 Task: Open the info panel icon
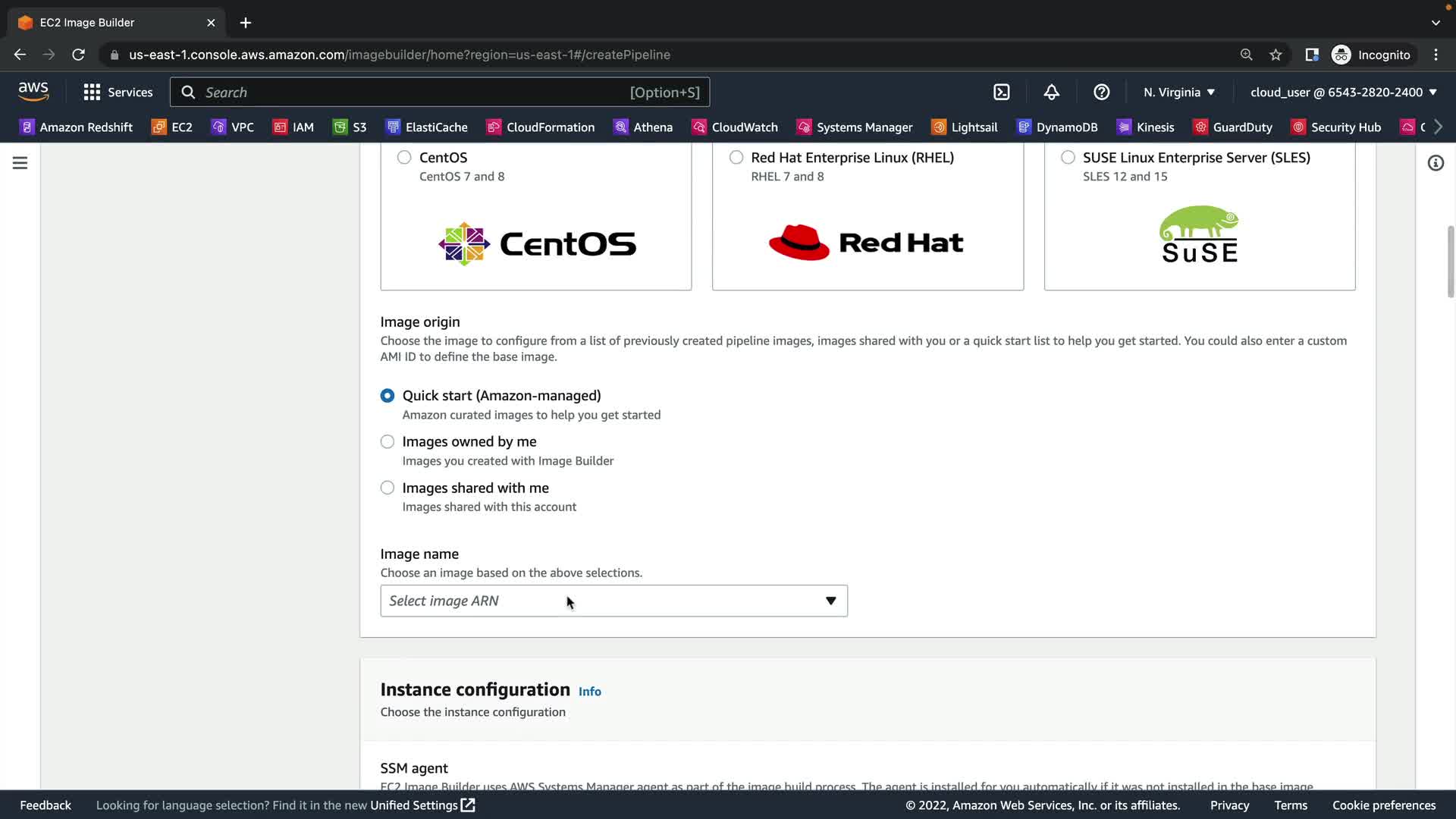pos(1435,163)
